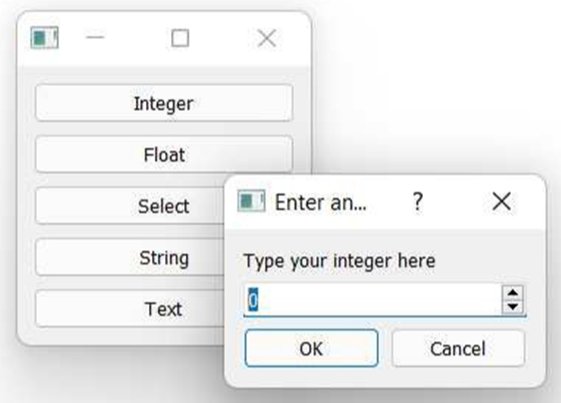
Task: Click the String button
Action: click(x=130, y=257)
